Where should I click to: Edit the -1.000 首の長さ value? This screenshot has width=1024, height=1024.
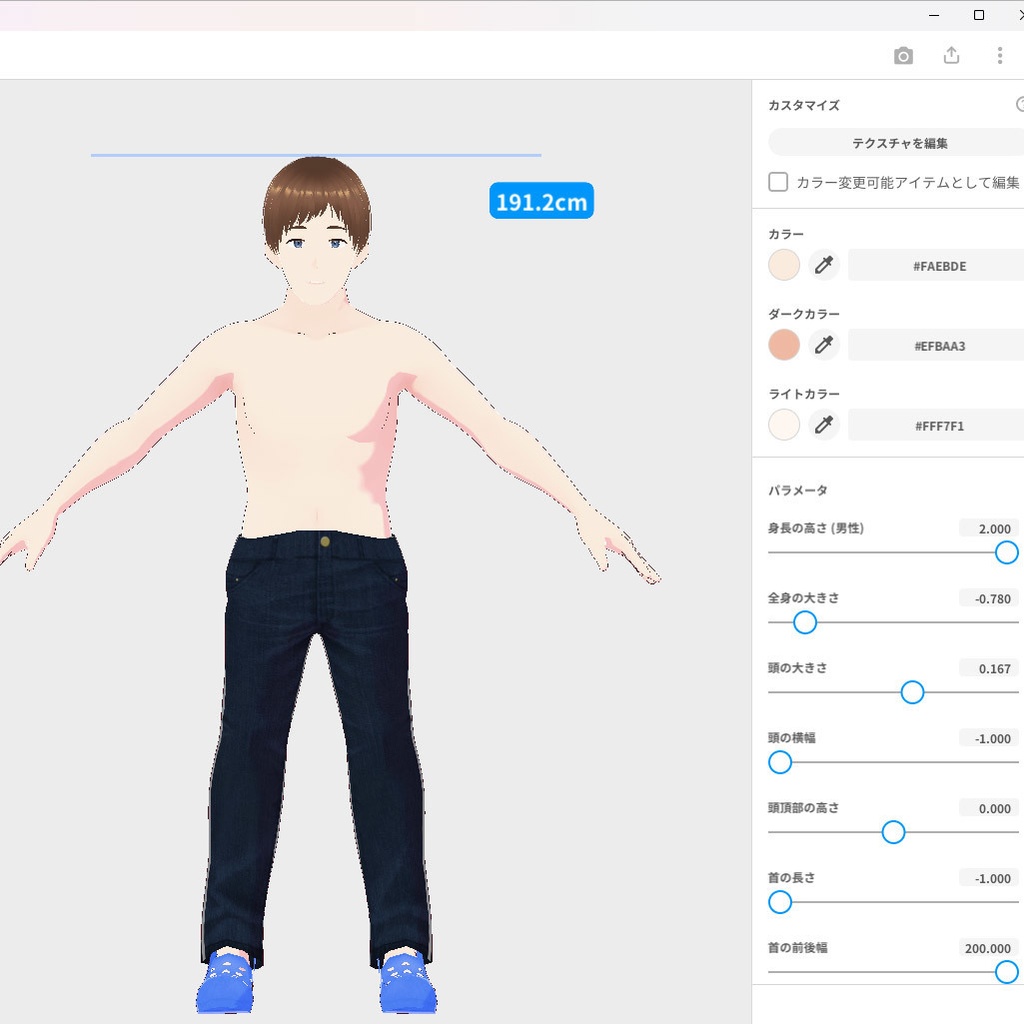[x=989, y=878]
